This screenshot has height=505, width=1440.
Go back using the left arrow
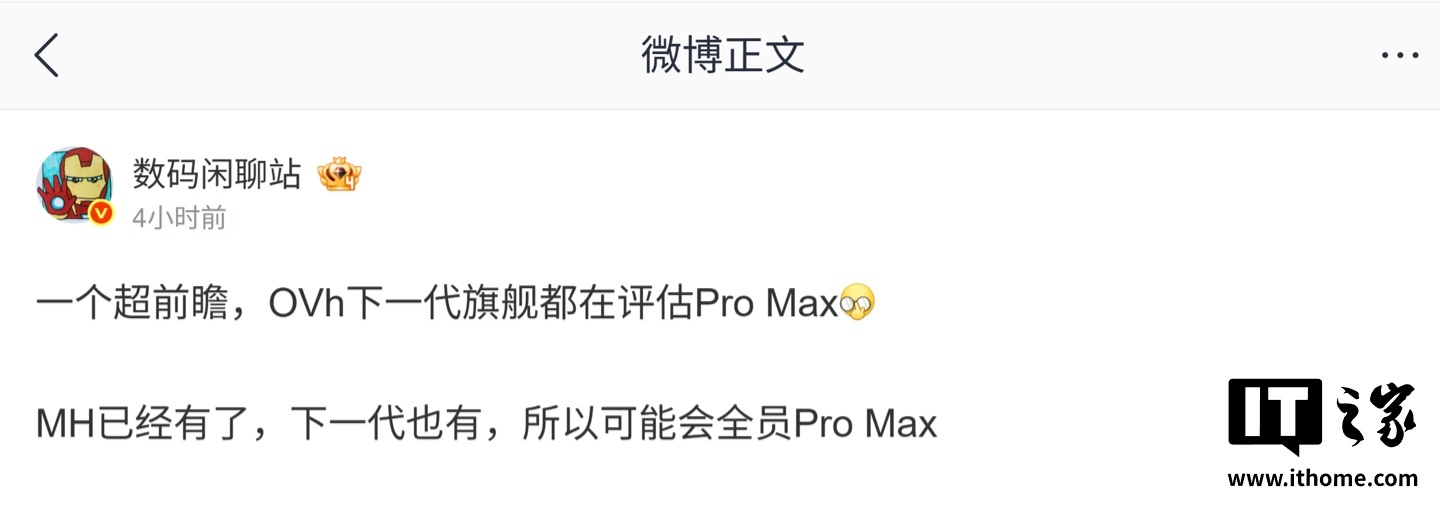point(47,54)
